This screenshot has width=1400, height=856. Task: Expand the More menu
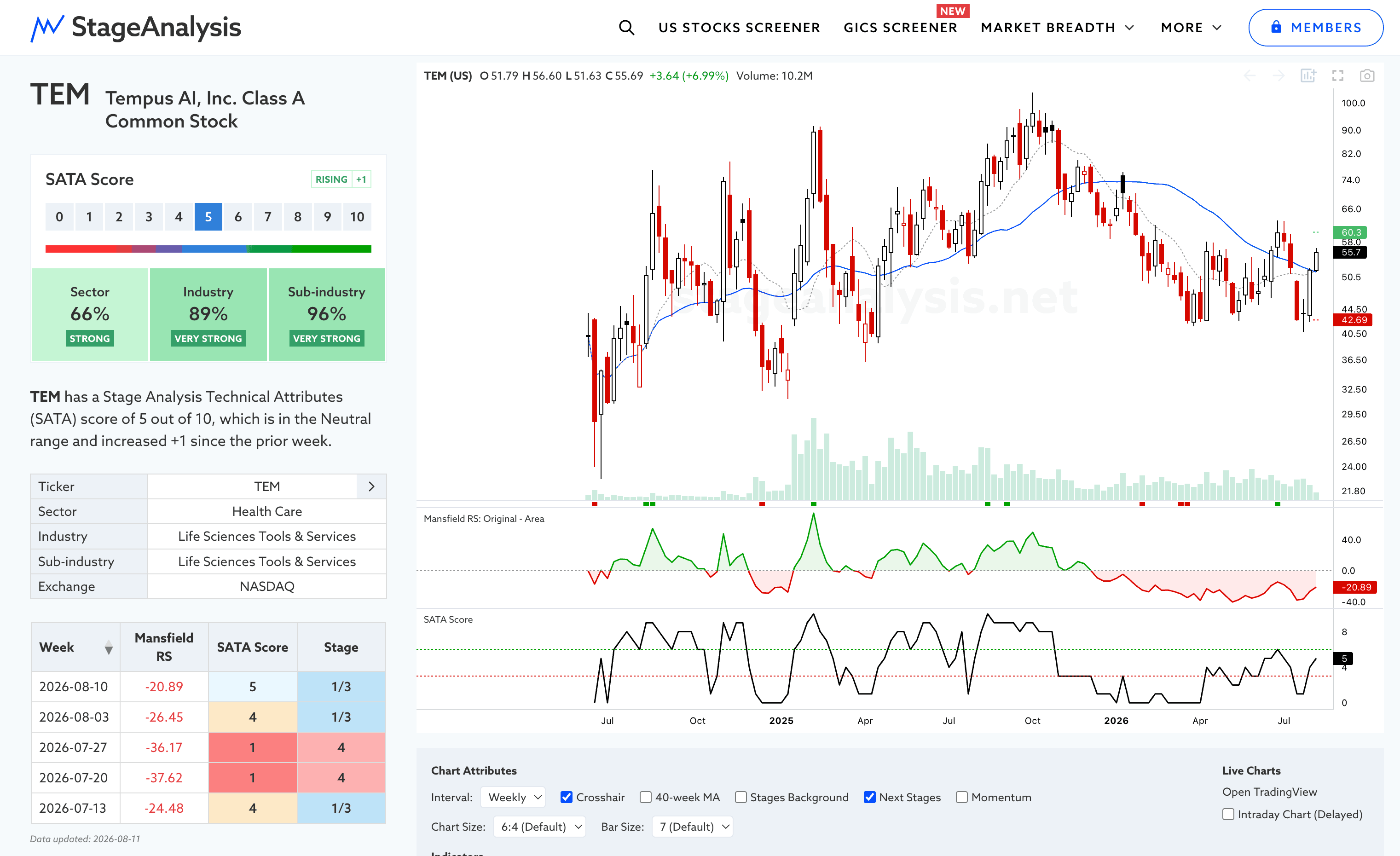tap(1191, 27)
